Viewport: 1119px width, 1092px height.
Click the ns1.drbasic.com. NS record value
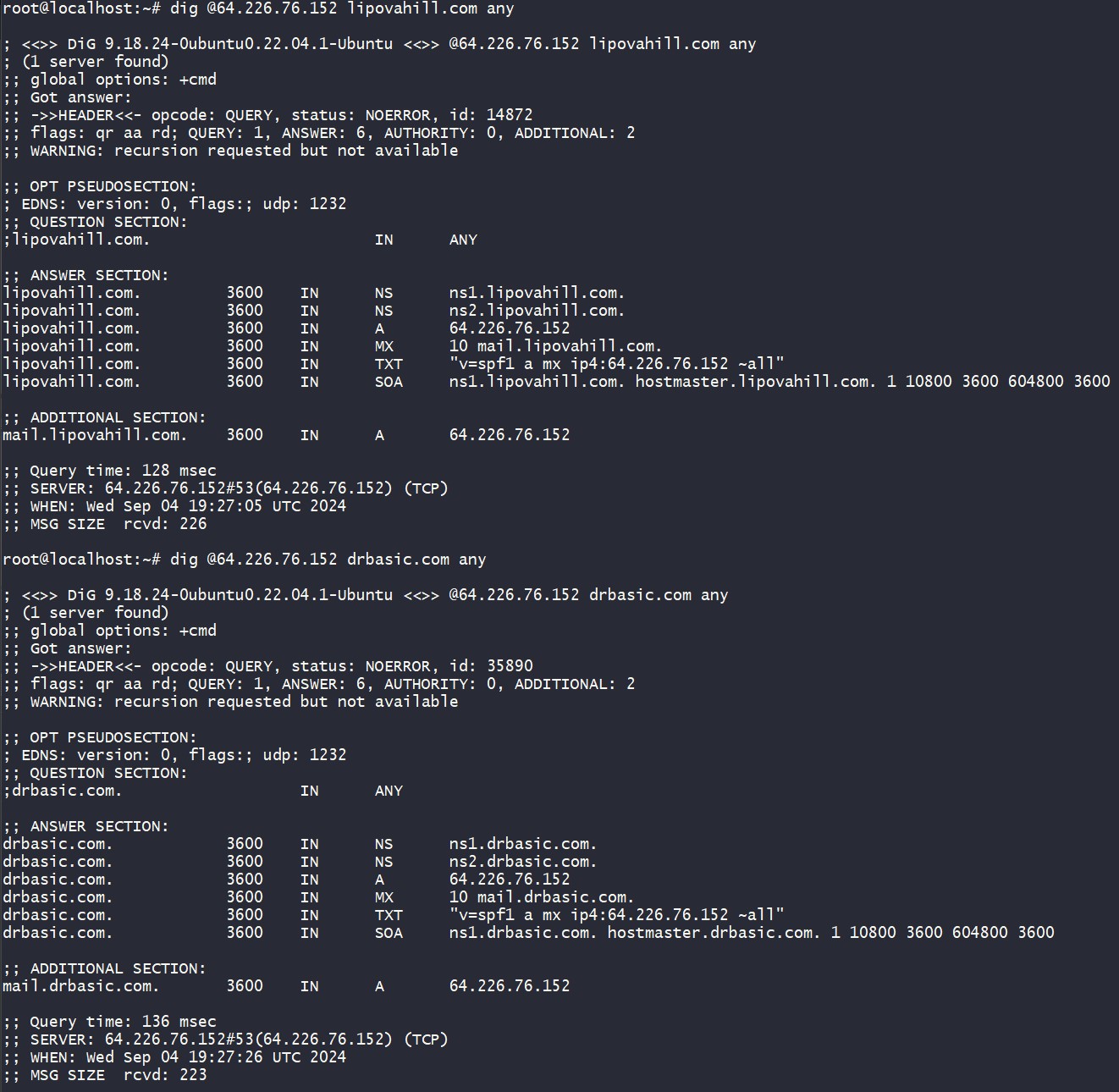coord(523,844)
